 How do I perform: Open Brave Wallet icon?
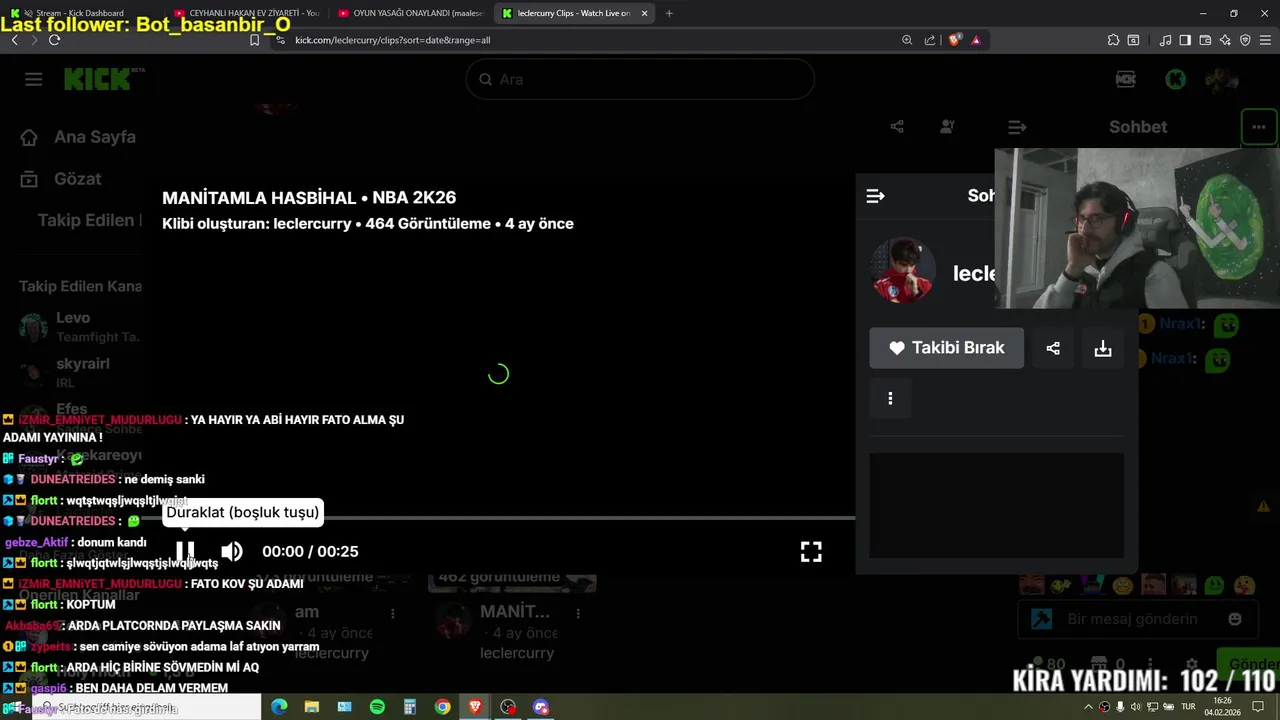click(x=1205, y=40)
